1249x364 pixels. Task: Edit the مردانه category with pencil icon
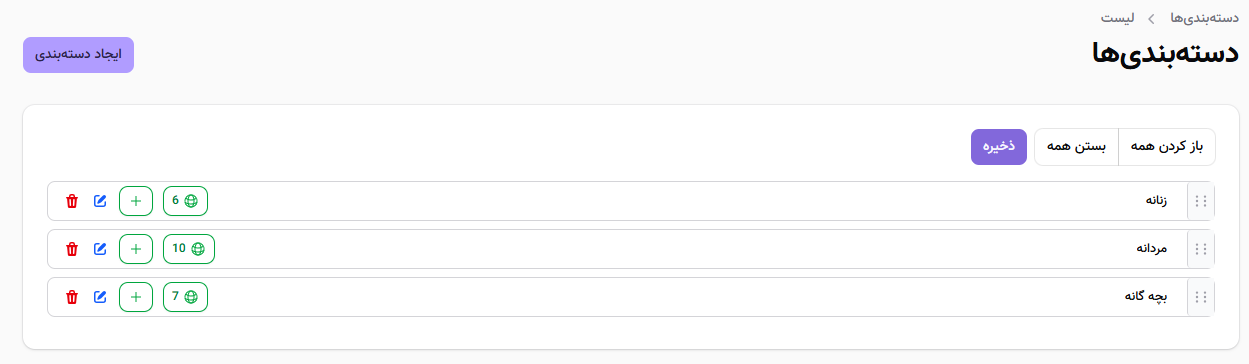coord(99,249)
